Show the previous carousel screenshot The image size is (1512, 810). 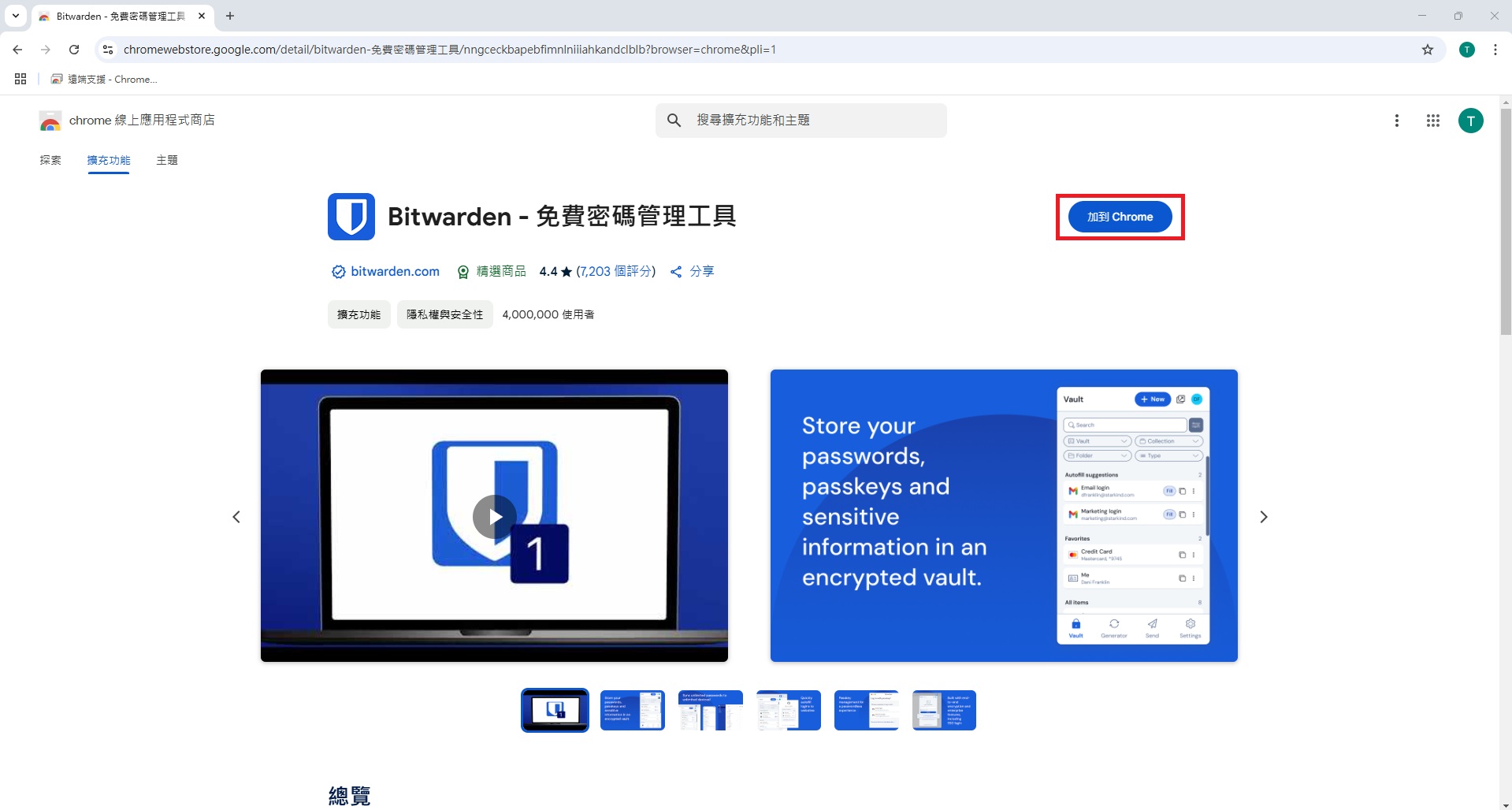236,516
